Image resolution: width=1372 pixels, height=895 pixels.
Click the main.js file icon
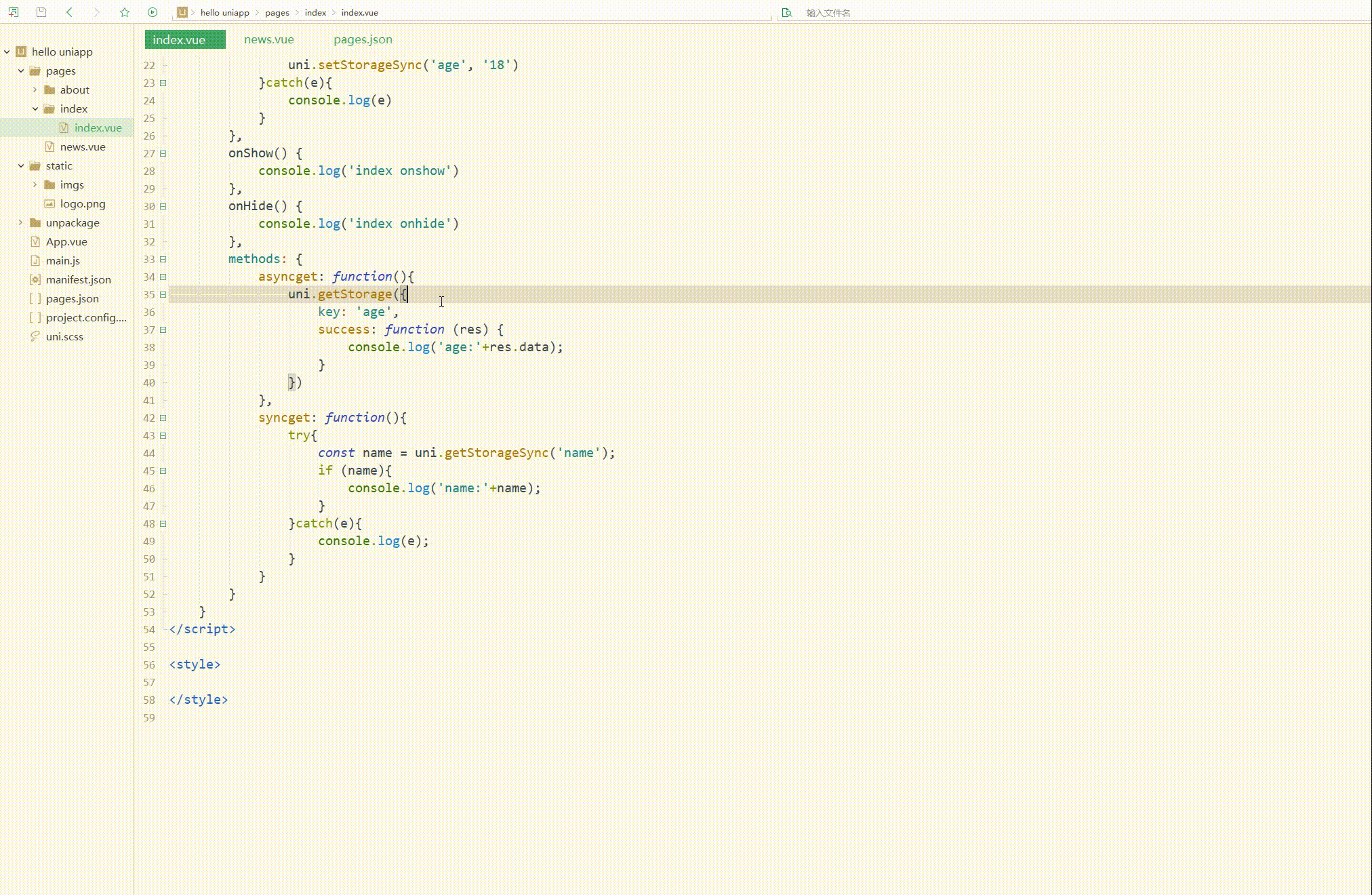tap(35, 260)
